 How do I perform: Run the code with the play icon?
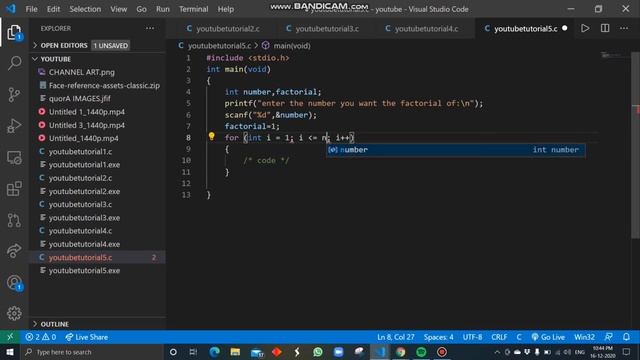tap(585, 28)
